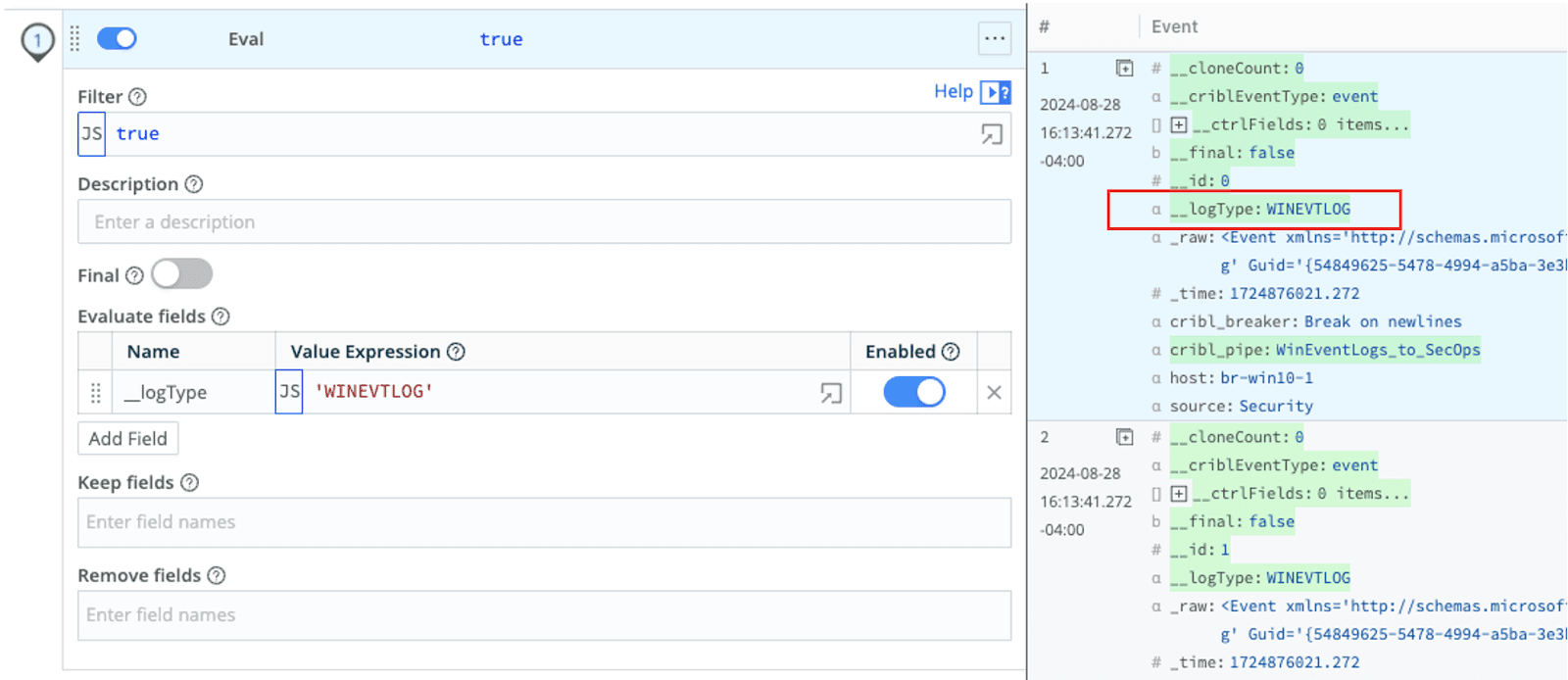
Task: Disable the Eval function toggle
Action: point(117,39)
